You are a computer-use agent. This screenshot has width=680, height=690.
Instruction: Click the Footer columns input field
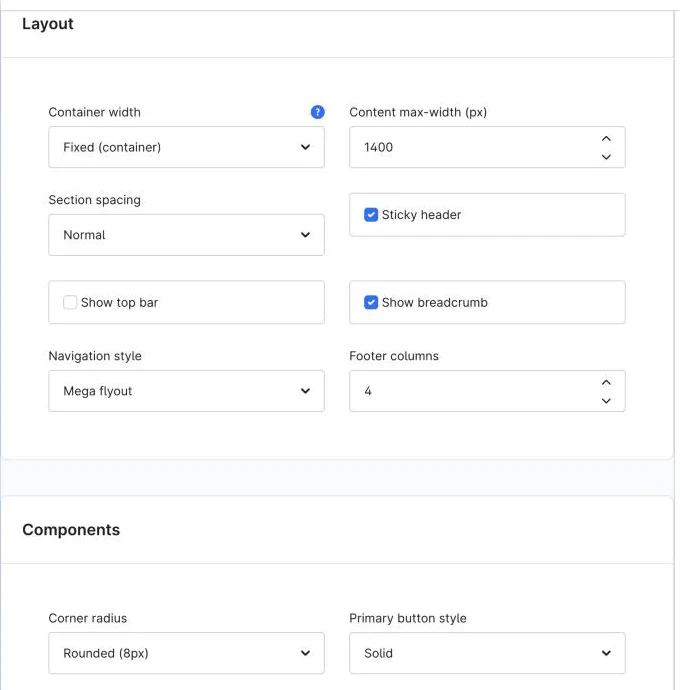[x=487, y=391]
